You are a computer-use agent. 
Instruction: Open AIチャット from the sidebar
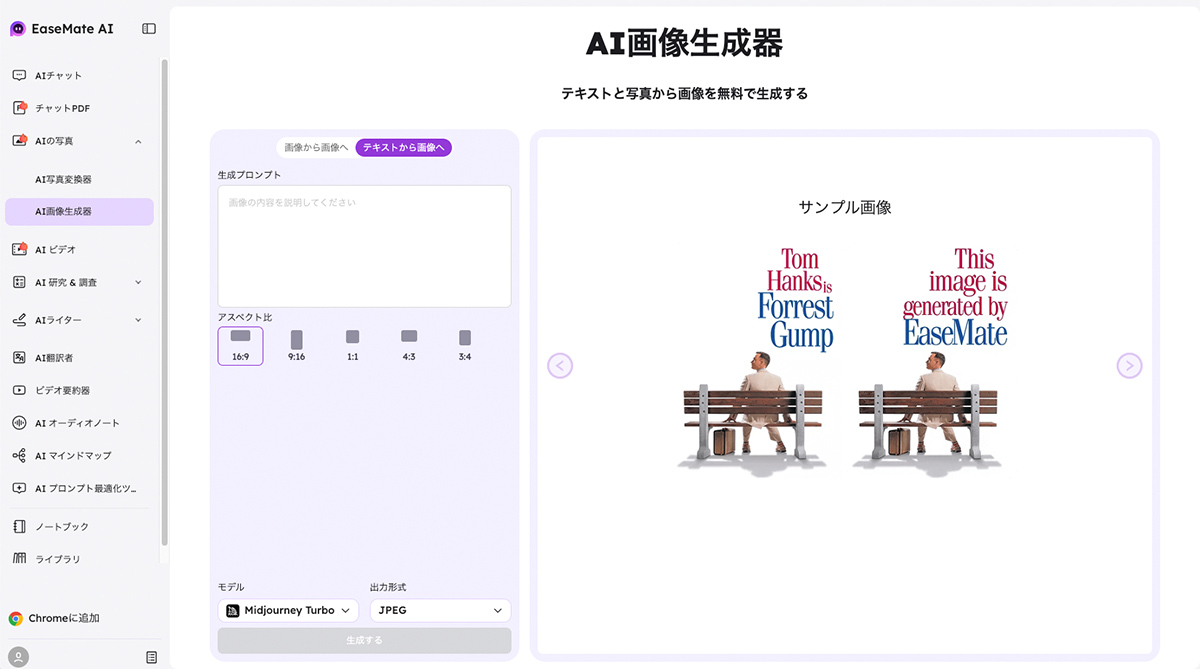coord(58,76)
